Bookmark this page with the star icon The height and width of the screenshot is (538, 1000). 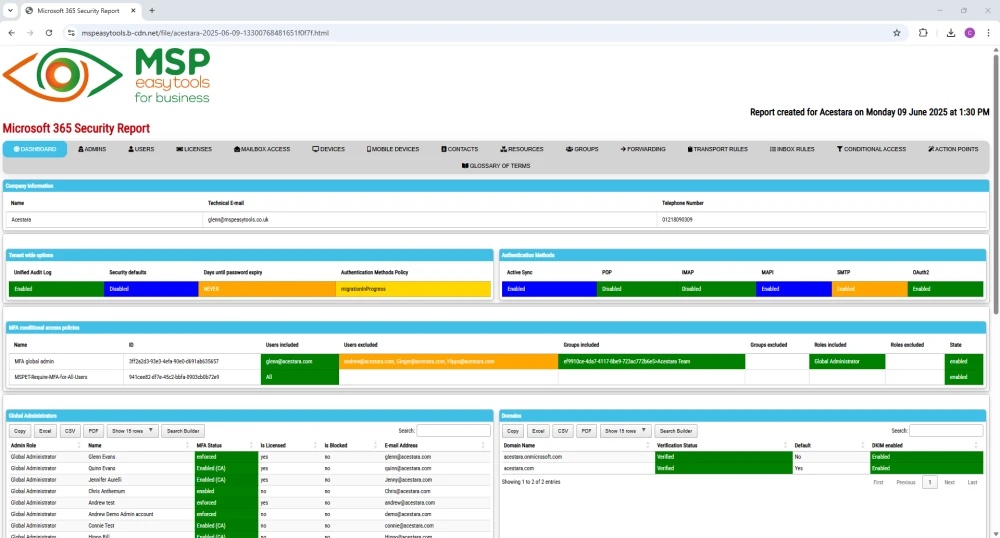pyautogui.click(x=897, y=33)
